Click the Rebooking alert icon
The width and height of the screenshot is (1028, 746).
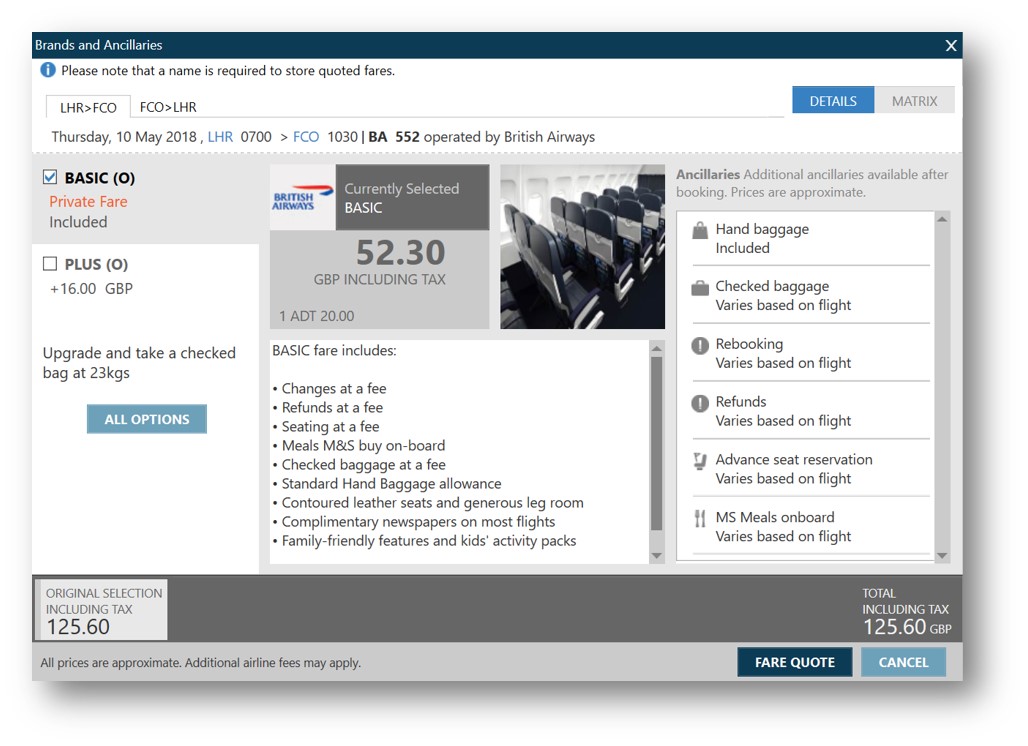point(700,345)
